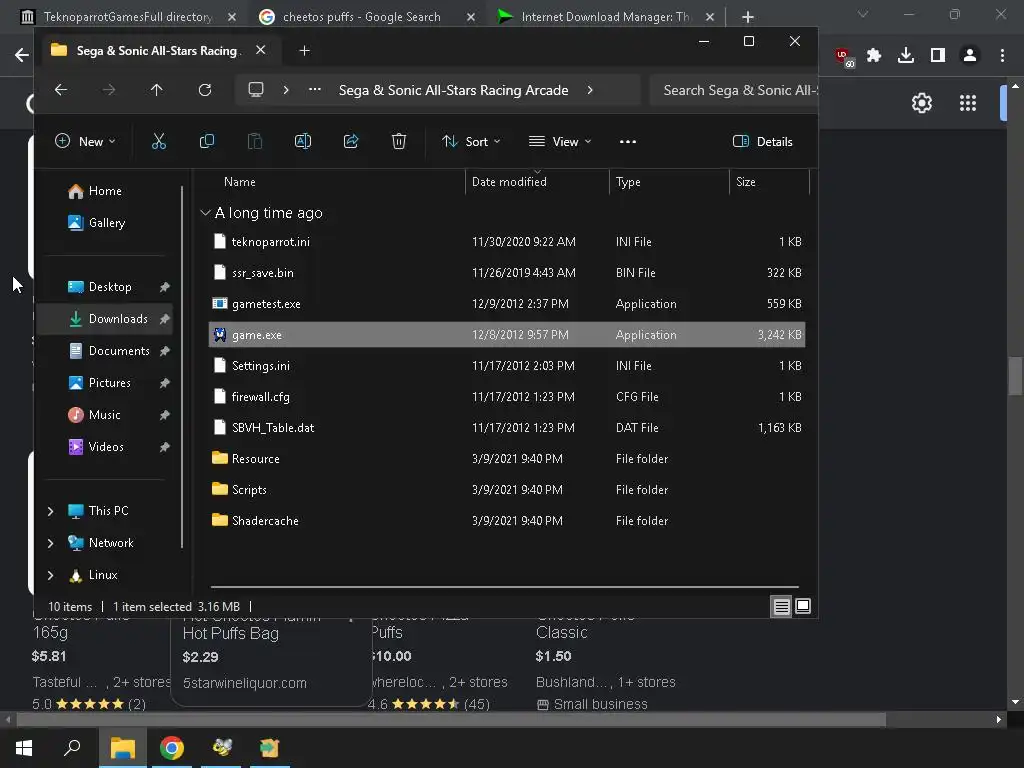Open Chrome extensions puzzle icon
The width and height of the screenshot is (1024, 768).
coord(874,56)
